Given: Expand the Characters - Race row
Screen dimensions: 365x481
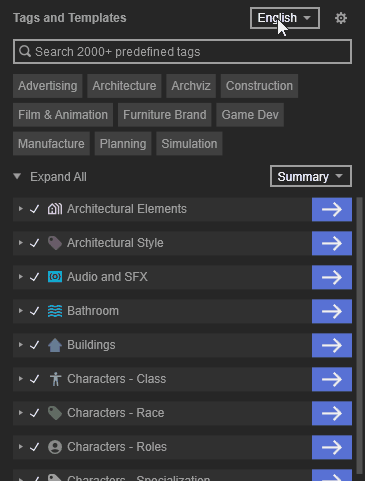Looking at the screenshot, I should (21, 413).
